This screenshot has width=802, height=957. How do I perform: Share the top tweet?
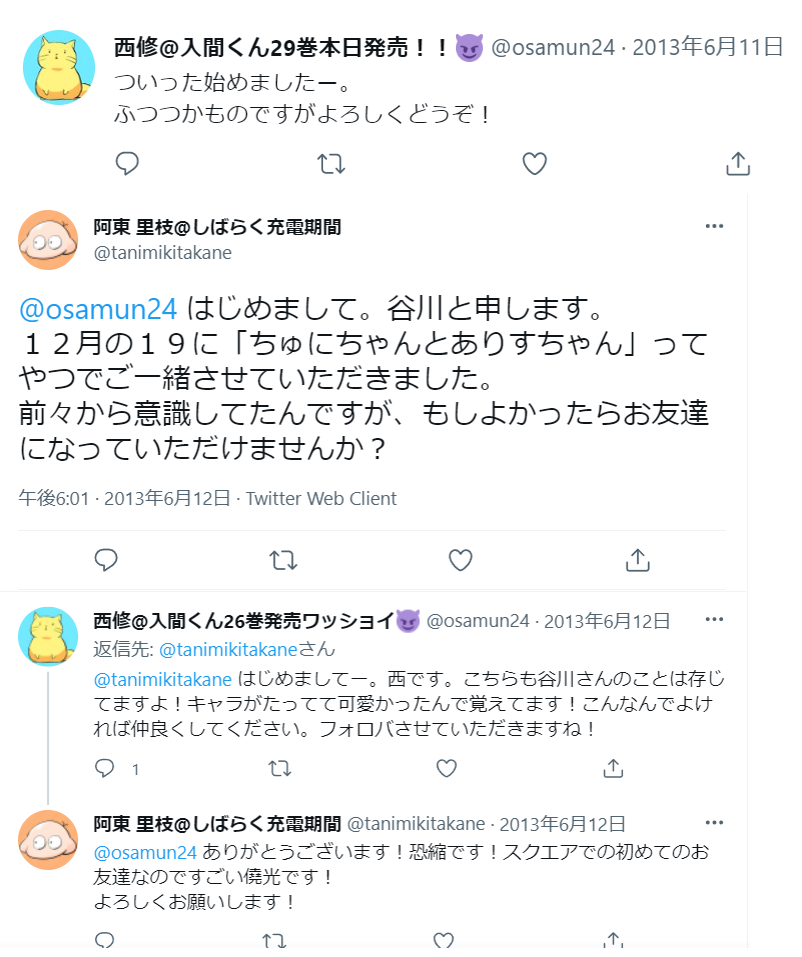[737, 163]
